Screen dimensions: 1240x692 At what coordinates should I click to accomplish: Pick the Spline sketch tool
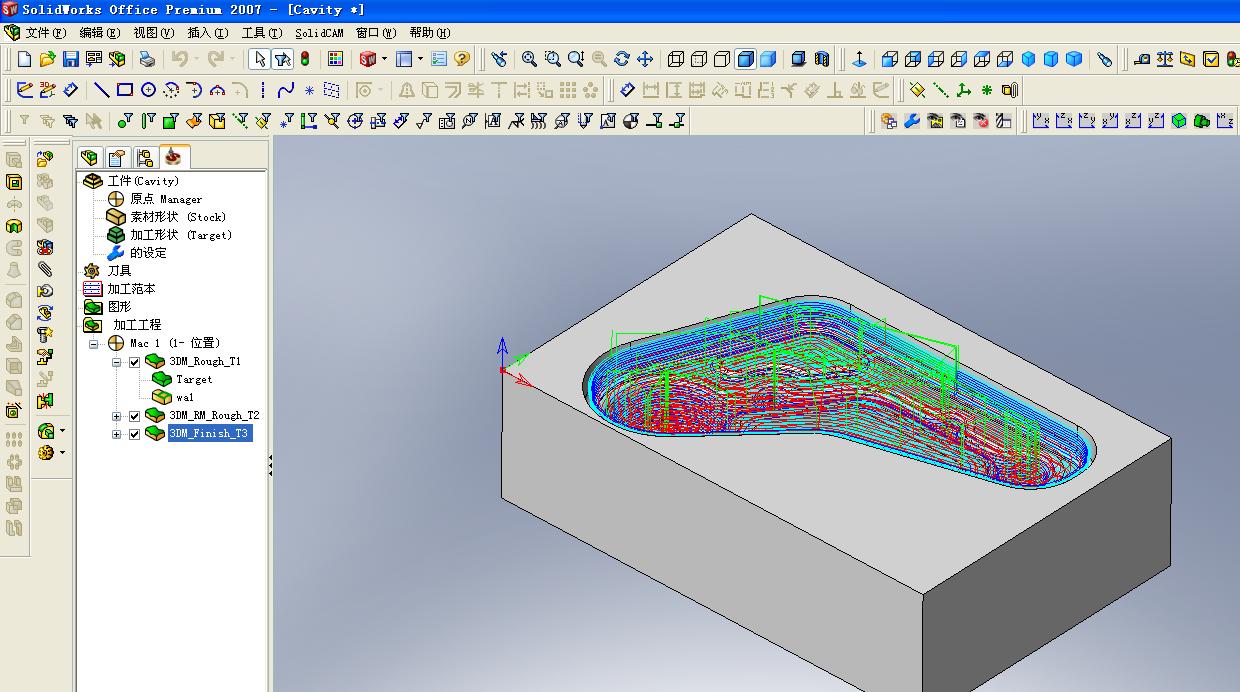286,90
